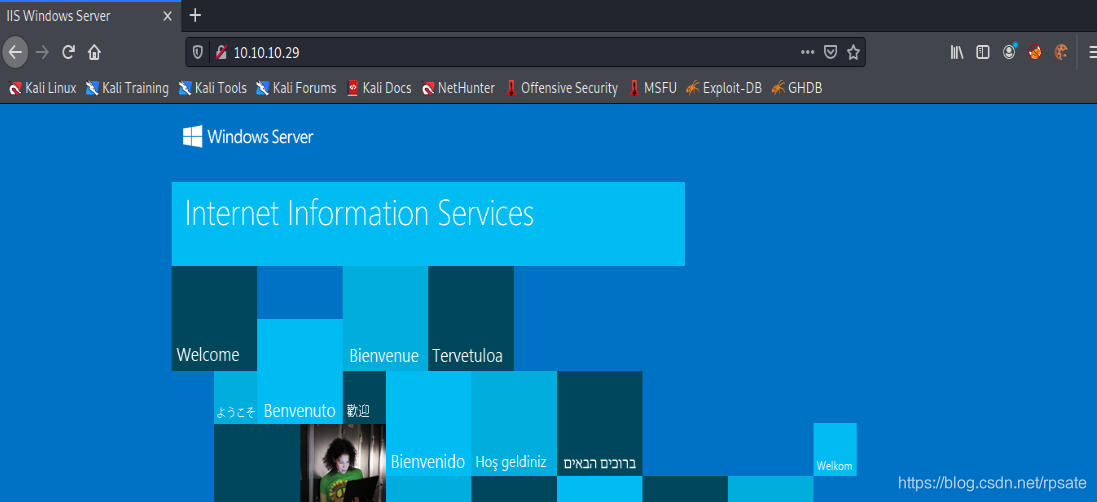Click the red no-script extension icon
The height and width of the screenshot is (502, 1097).
(1035, 52)
